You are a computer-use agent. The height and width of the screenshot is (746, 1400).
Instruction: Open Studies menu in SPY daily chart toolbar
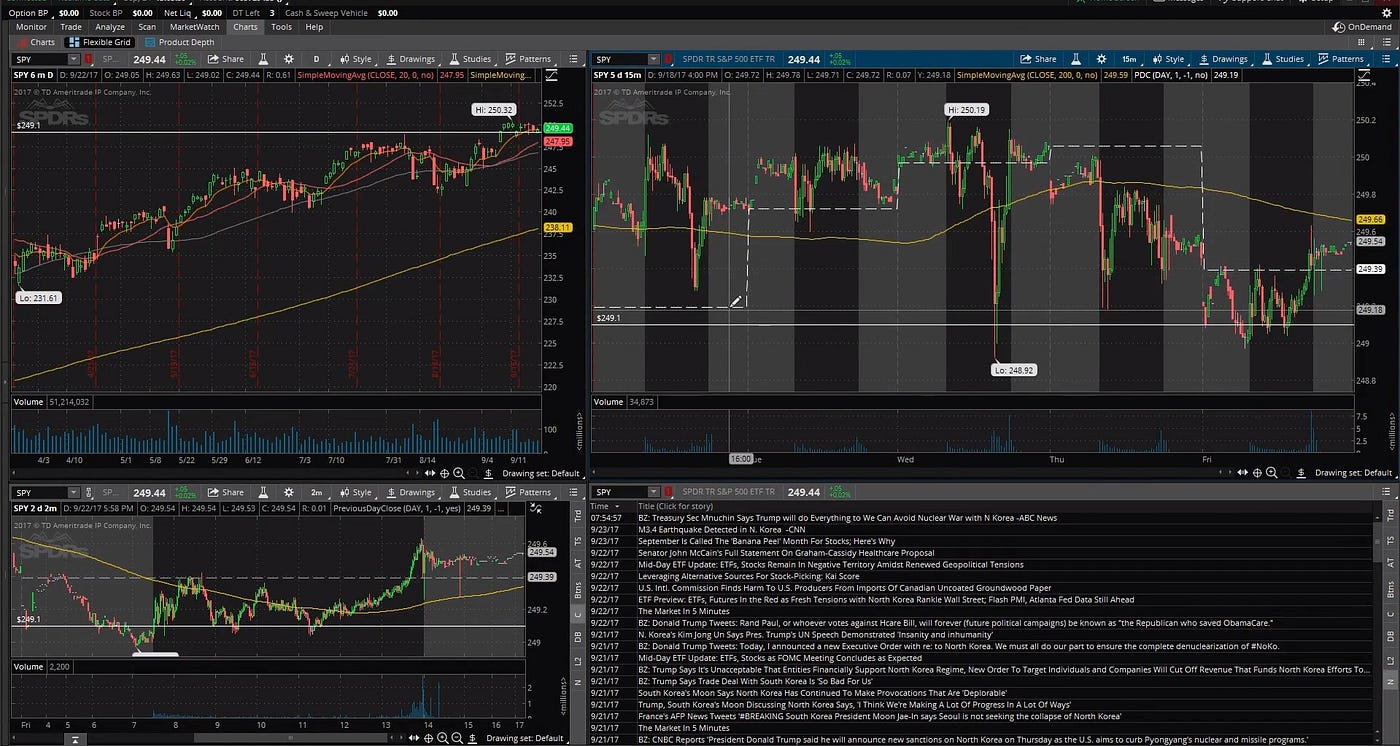470,59
